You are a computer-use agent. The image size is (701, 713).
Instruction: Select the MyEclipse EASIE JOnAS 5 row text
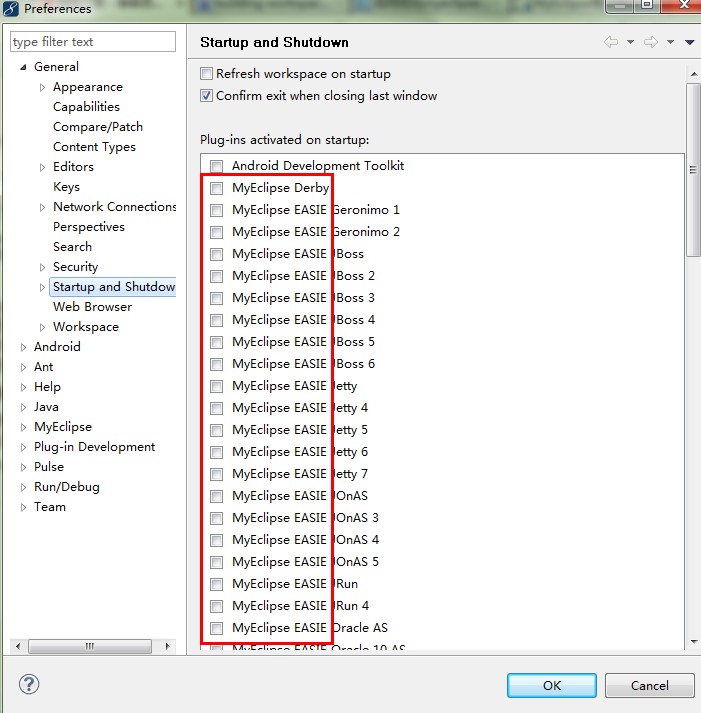(x=305, y=562)
